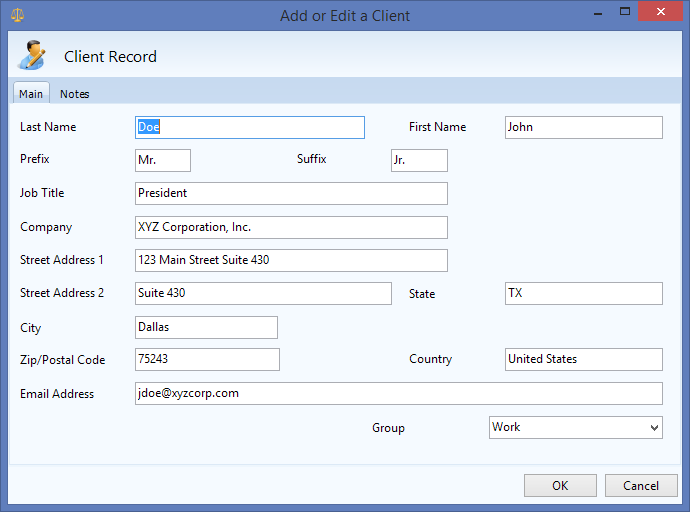The image size is (690, 512).
Task: Confirm with the OK button
Action: pyautogui.click(x=560, y=485)
